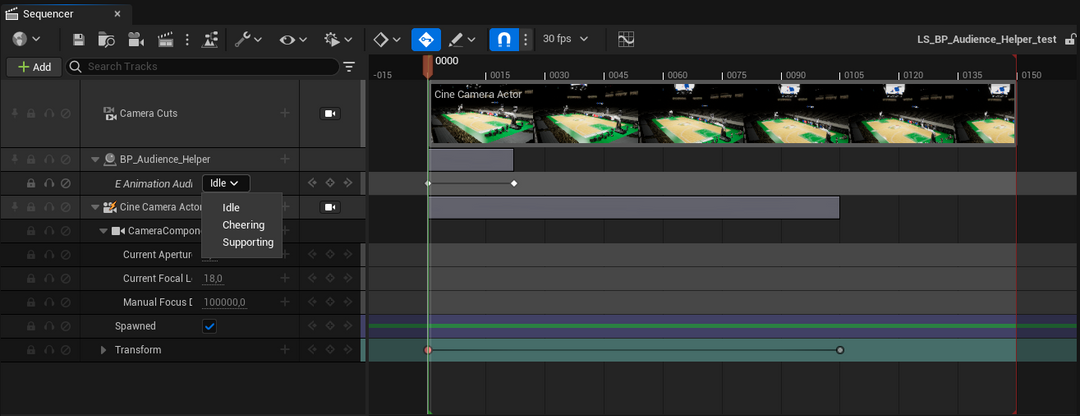
Task: Click the browse to asset folder icon
Action: (107, 39)
